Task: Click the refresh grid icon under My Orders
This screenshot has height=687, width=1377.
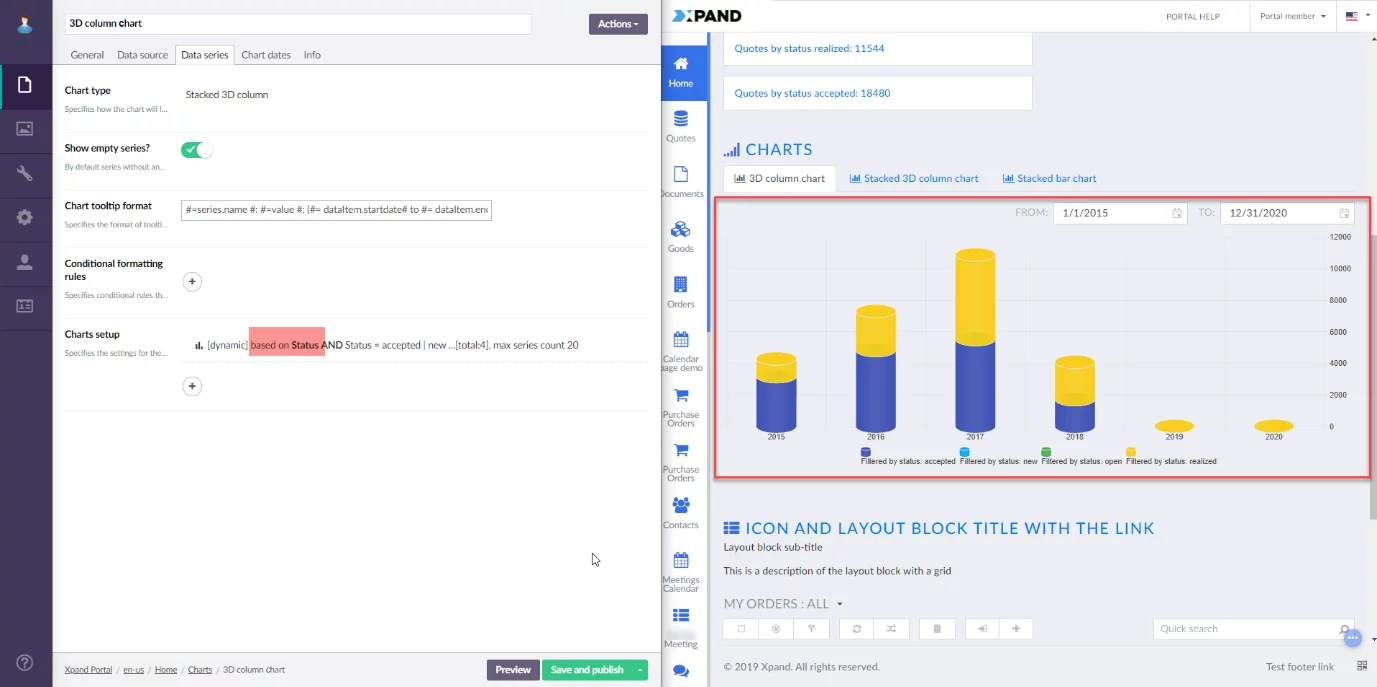Action: click(x=856, y=629)
